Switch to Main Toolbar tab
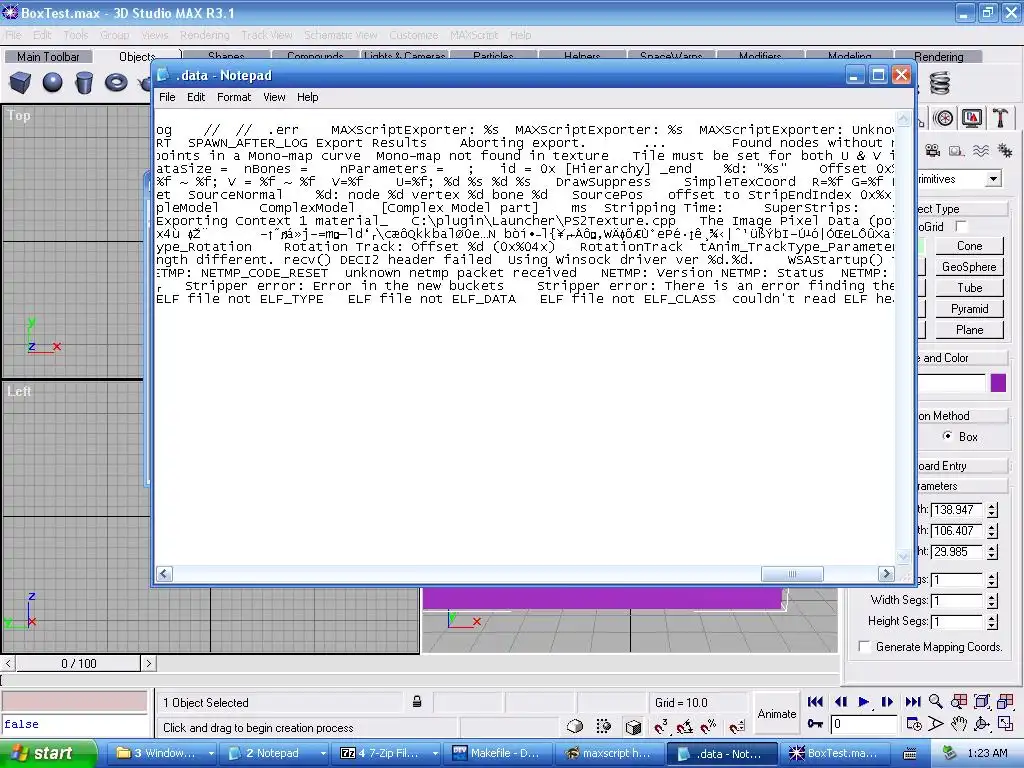 (x=48, y=57)
